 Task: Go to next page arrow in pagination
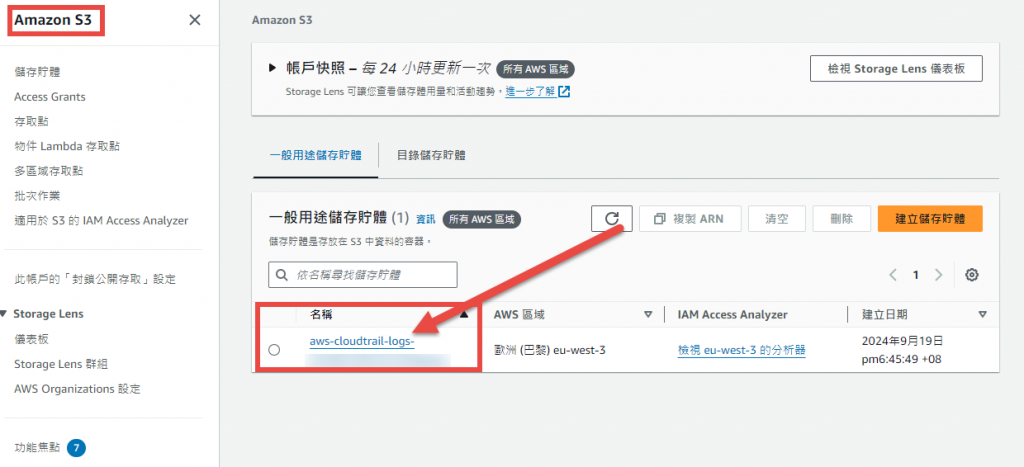click(x=938, y=275)
